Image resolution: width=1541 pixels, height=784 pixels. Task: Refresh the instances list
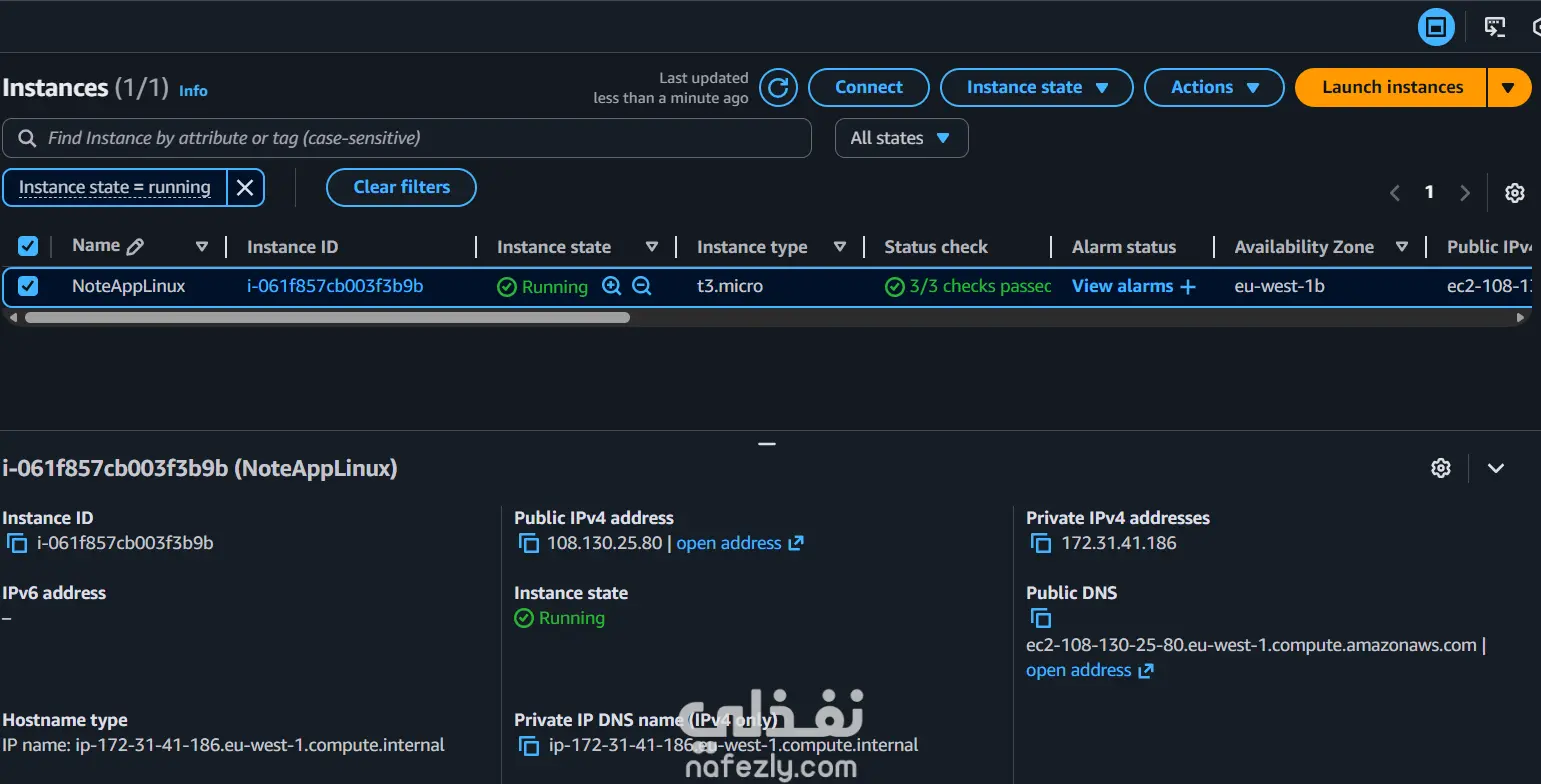(778, 87)
